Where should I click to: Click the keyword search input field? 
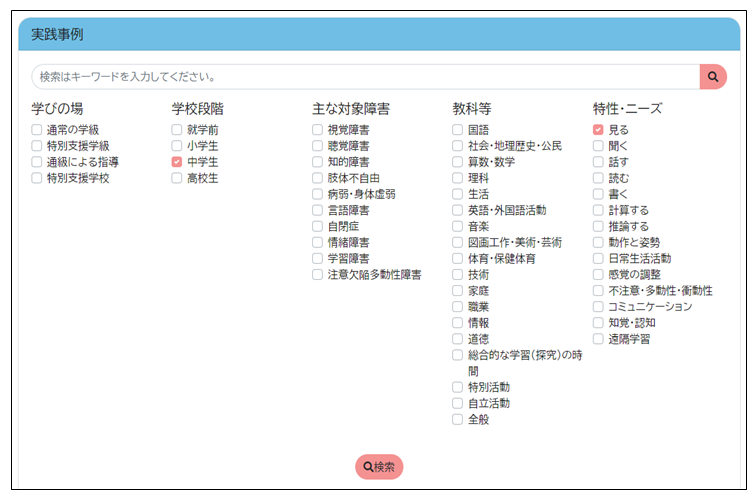click(365, 77)
